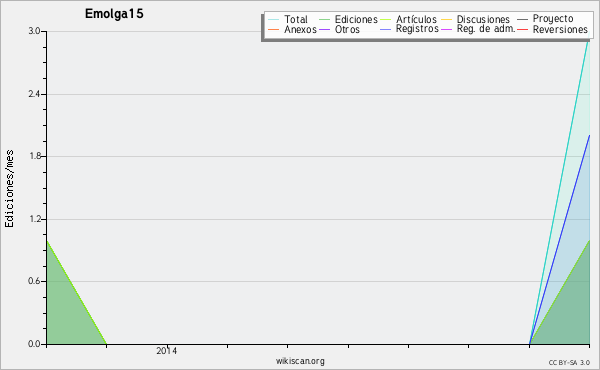
Task: Click the CC BY-SA 3.0 license text
Action: (x=569, y=363)
